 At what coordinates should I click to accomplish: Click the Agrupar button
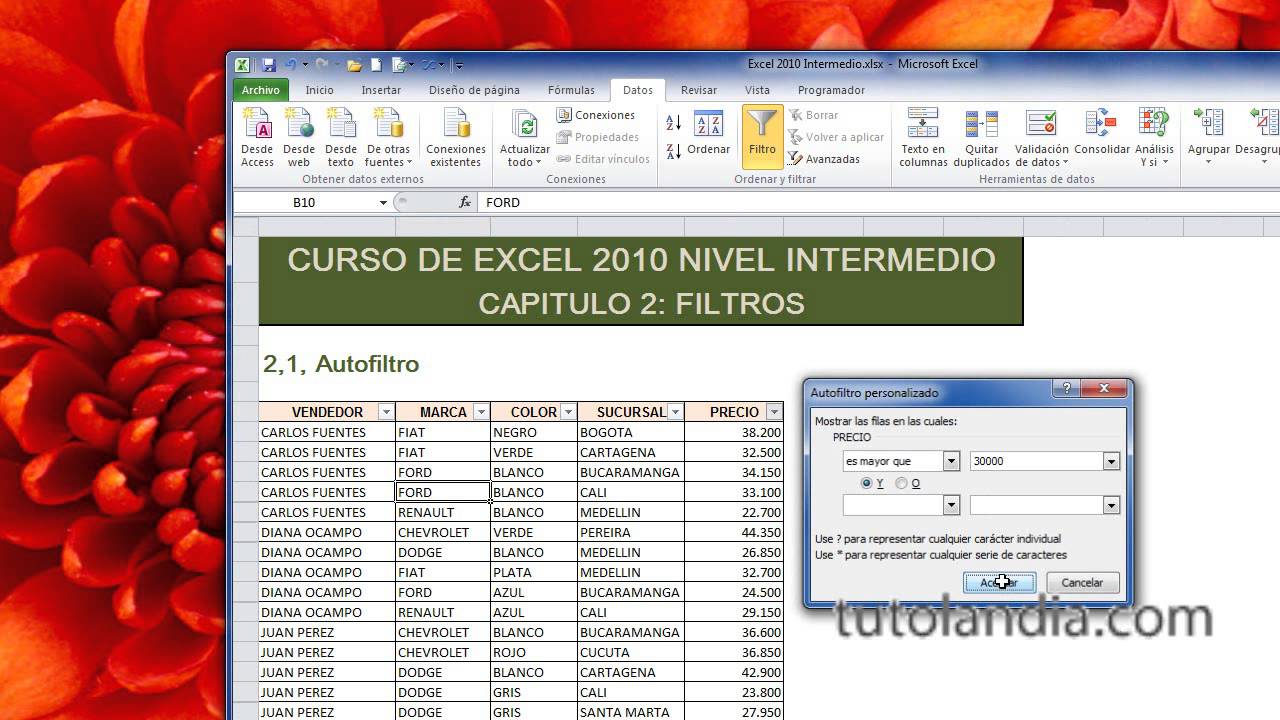[1208, 138]
